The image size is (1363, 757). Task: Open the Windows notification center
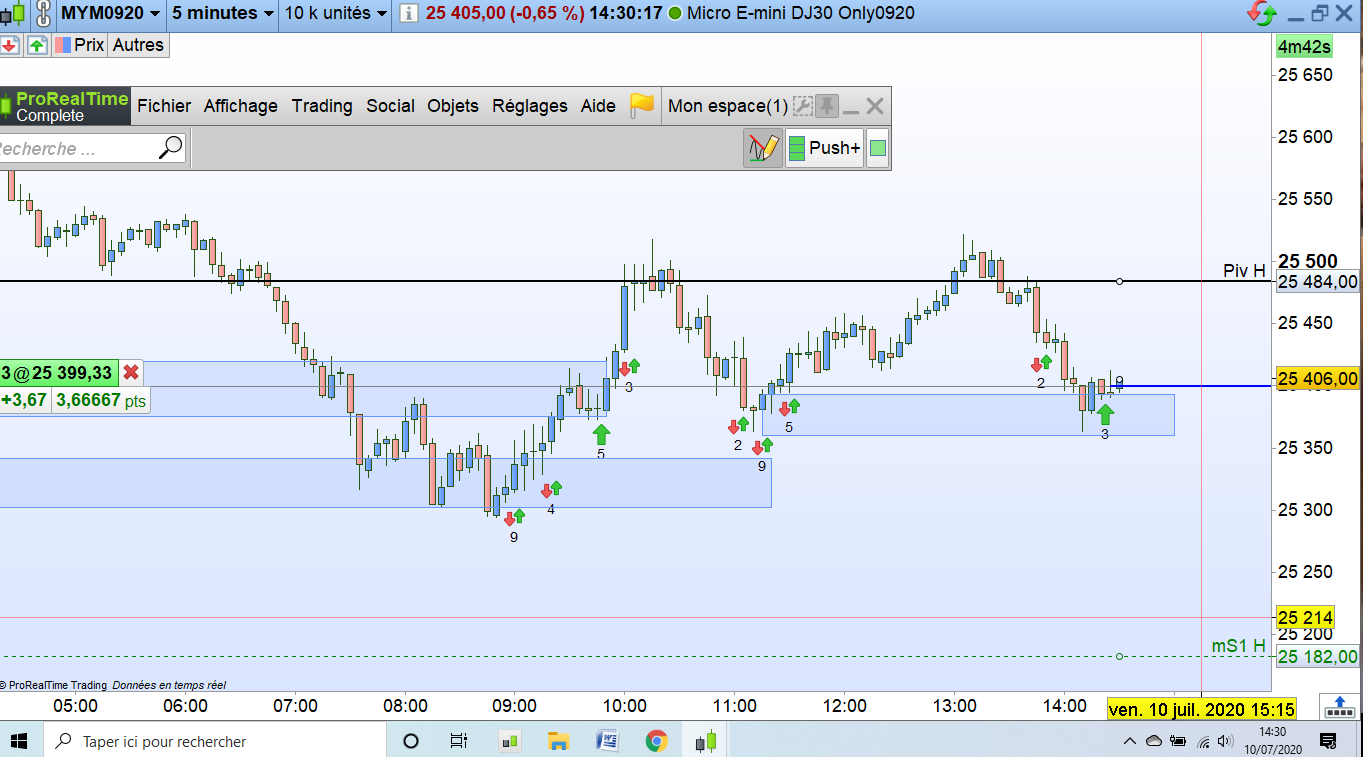point(1328,741)
